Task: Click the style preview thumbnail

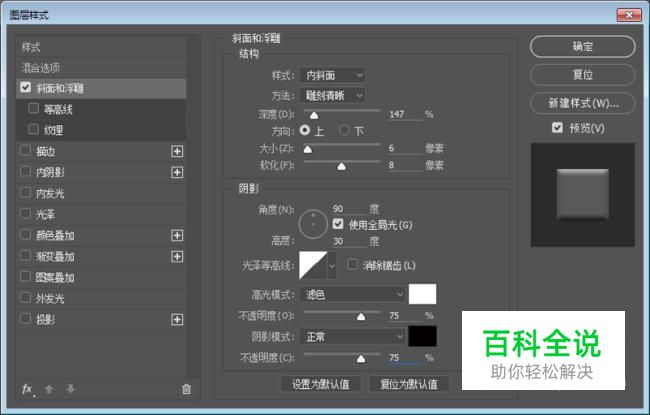Action: [582, 195]
